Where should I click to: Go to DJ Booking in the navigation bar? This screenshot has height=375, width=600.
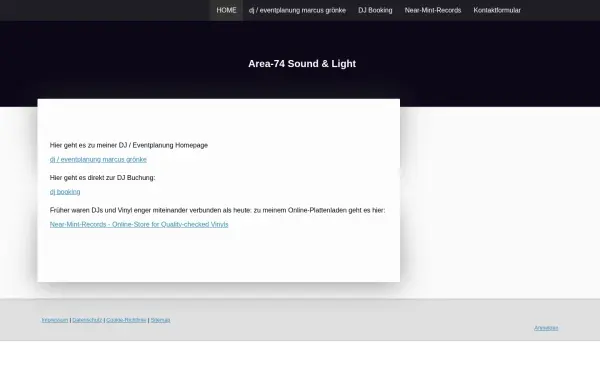375,10
